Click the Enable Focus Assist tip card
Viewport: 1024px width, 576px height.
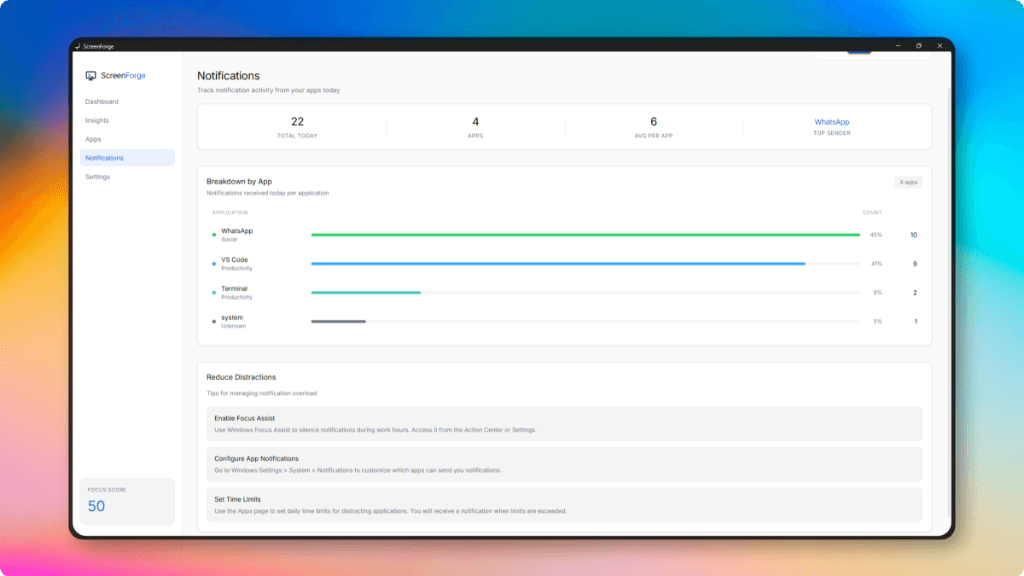point(564,423)
